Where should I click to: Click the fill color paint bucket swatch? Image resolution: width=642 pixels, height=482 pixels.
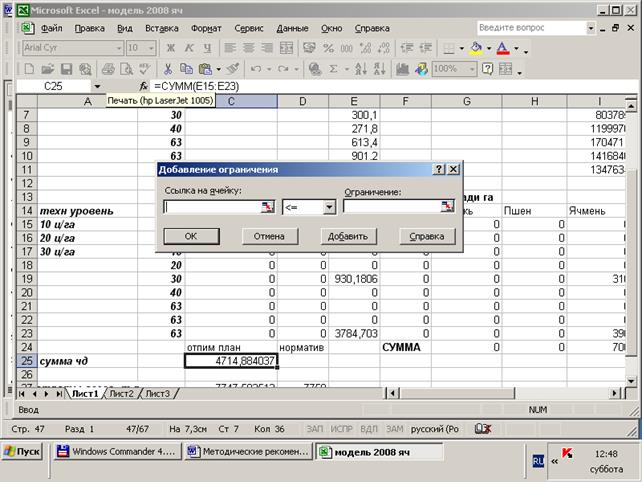[475, 48]
